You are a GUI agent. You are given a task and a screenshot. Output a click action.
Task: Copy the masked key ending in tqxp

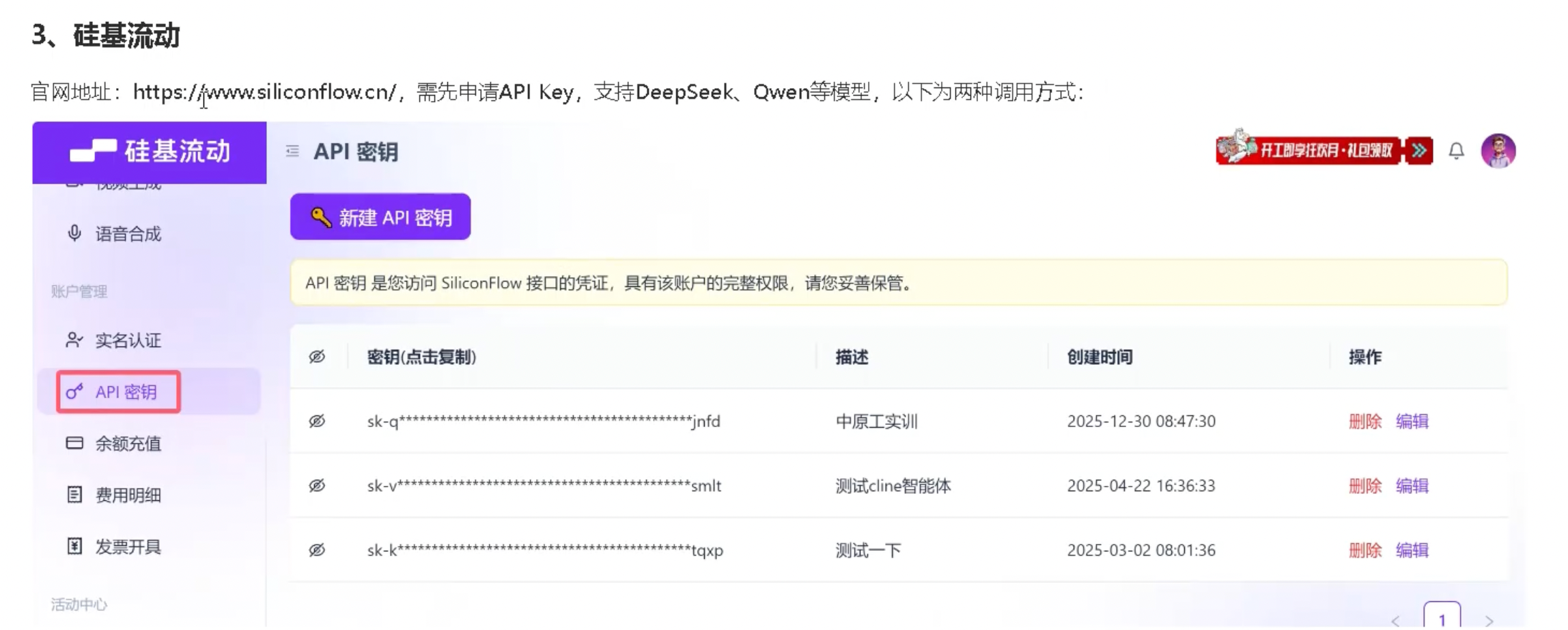pos(545,550)
